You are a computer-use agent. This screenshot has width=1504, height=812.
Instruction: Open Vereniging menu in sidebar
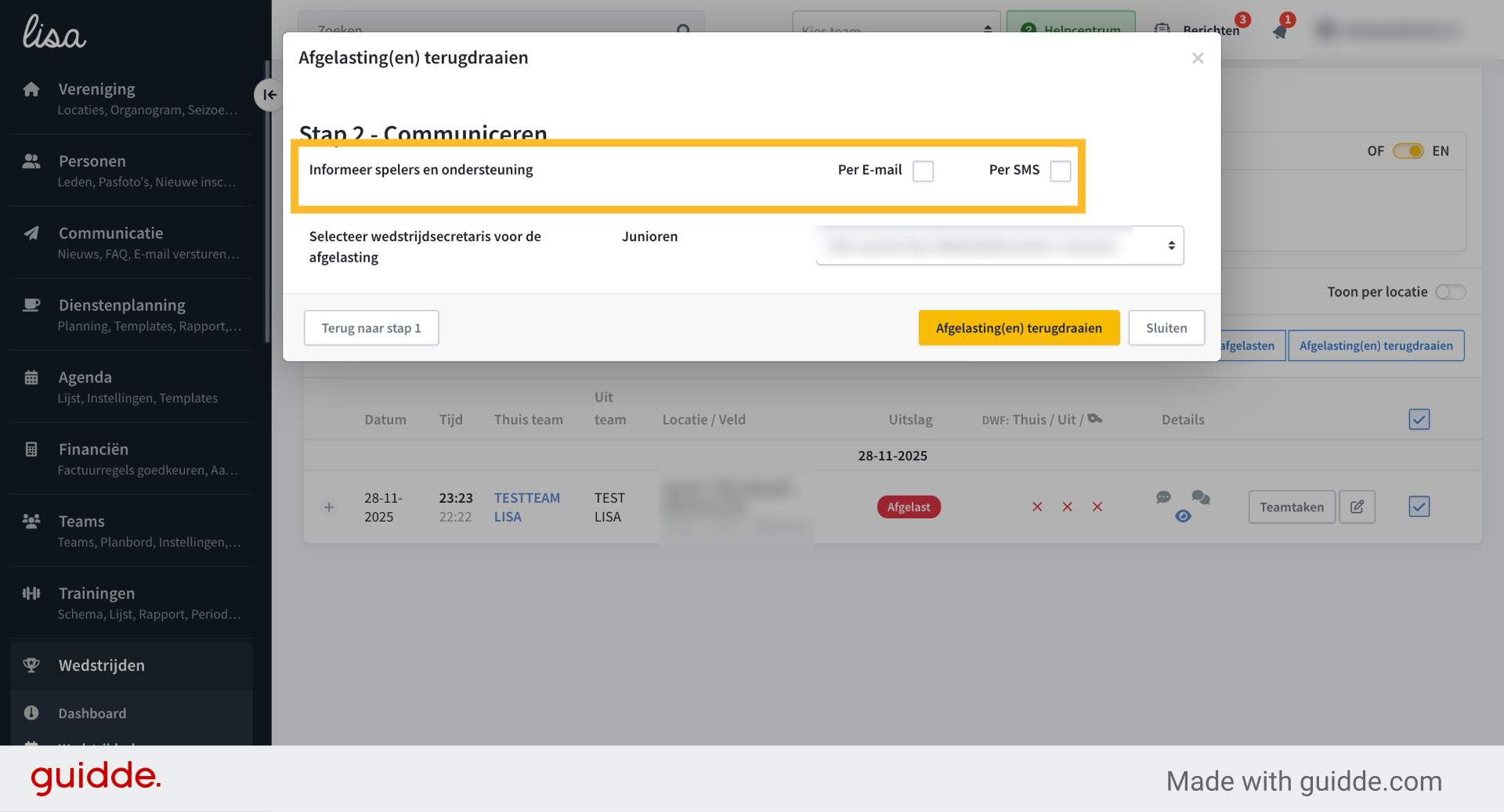[132, 99]
